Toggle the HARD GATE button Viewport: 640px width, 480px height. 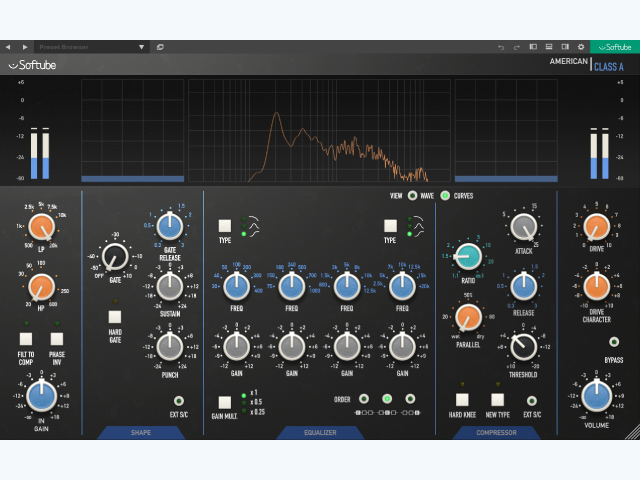[x=115, y=317]
